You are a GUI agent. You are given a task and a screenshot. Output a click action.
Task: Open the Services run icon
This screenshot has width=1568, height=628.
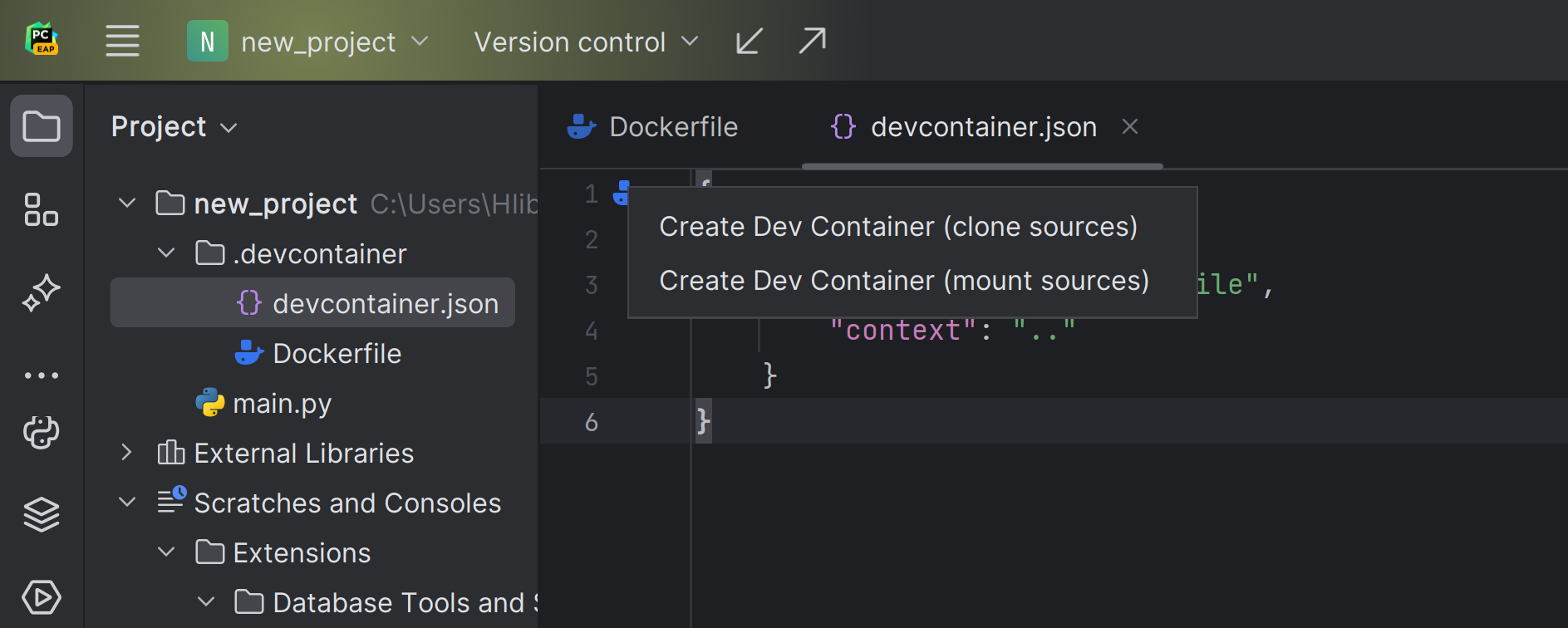click(42, 597)
